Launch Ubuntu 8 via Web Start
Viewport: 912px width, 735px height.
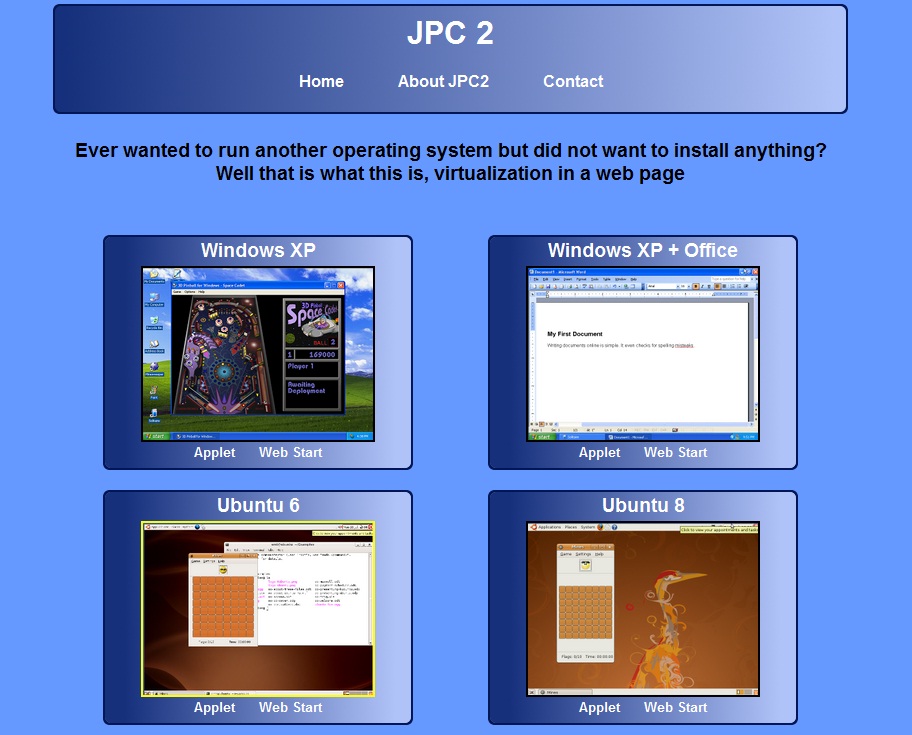[x=675, y=708]
